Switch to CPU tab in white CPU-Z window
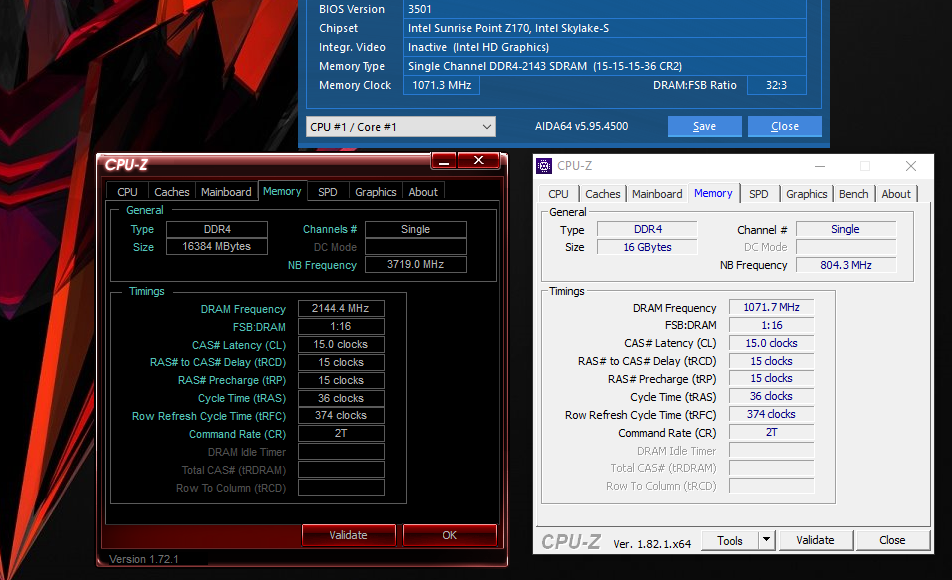Viewport: 952px width, 580px height. pos(559,194)
